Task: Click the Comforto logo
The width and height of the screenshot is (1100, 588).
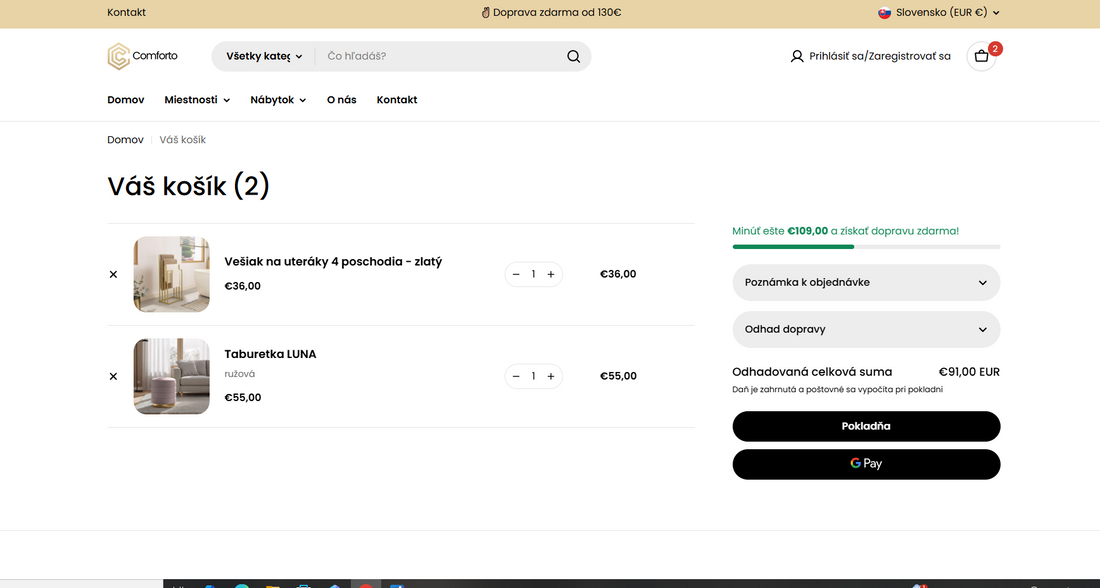Action: 142,56
